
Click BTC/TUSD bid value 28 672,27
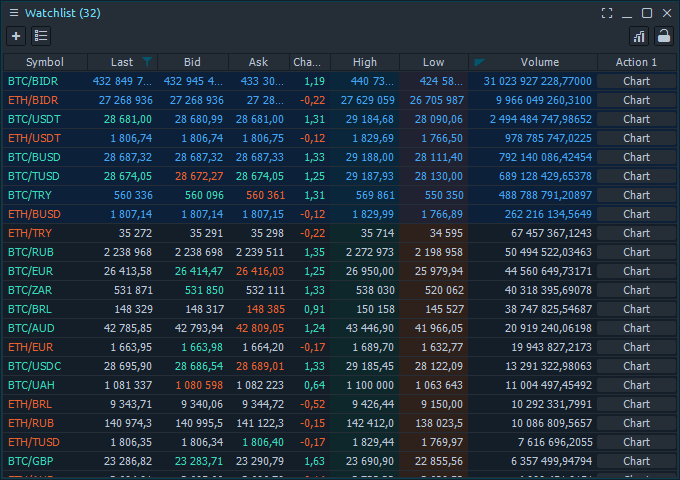199,176
